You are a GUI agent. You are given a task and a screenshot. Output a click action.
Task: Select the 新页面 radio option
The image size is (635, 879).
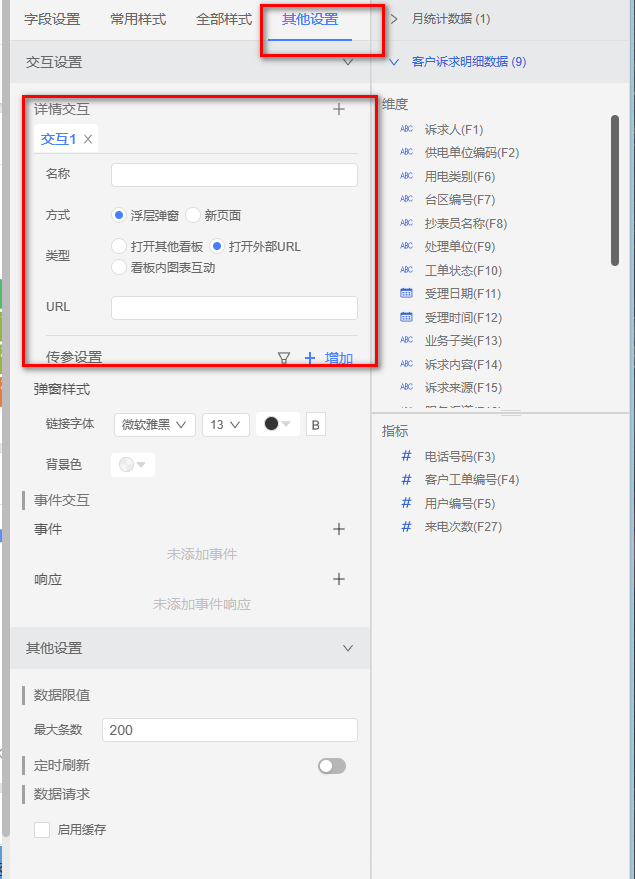193,215
